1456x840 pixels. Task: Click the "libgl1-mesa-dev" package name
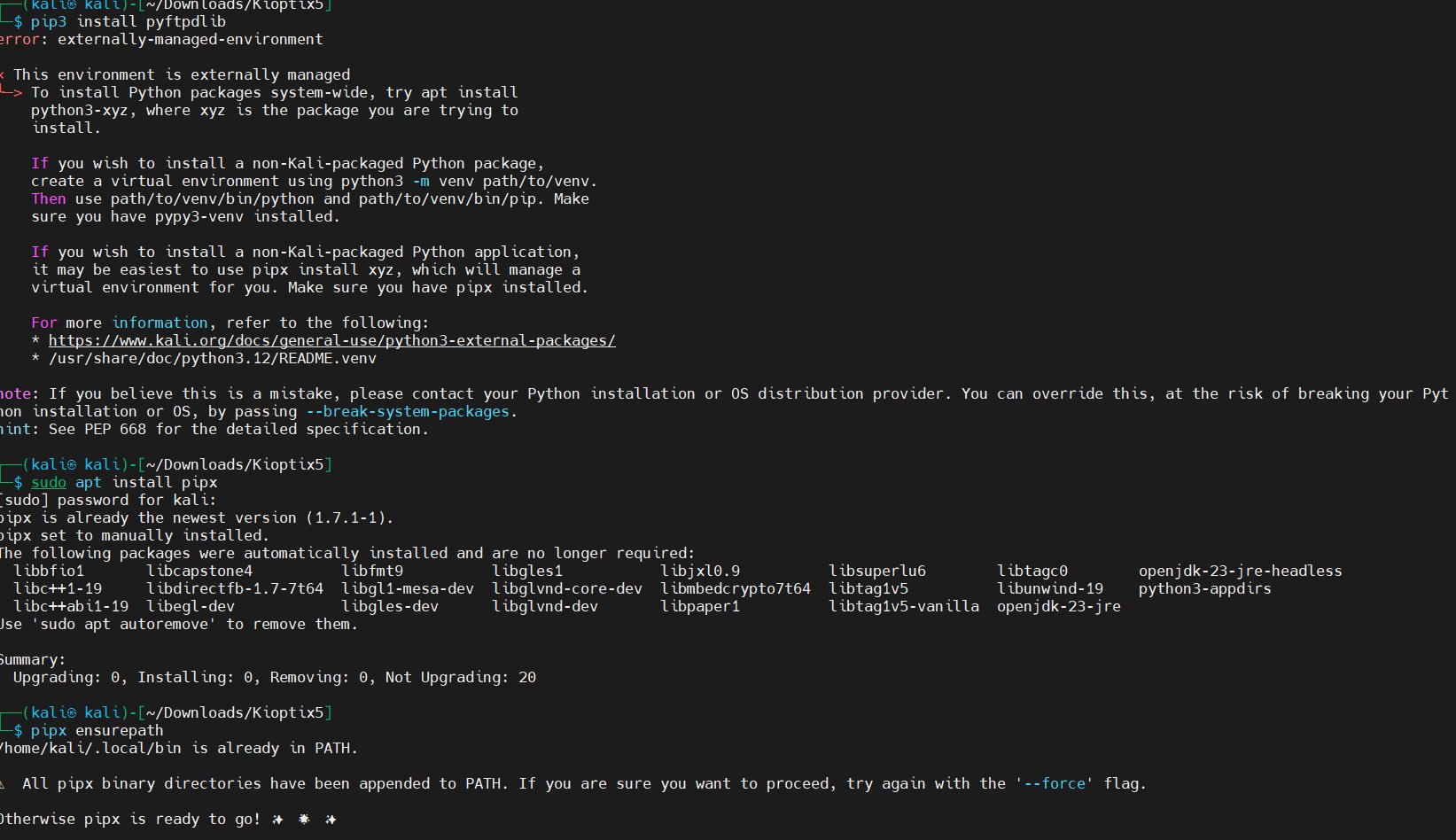(x=408, y=588)
